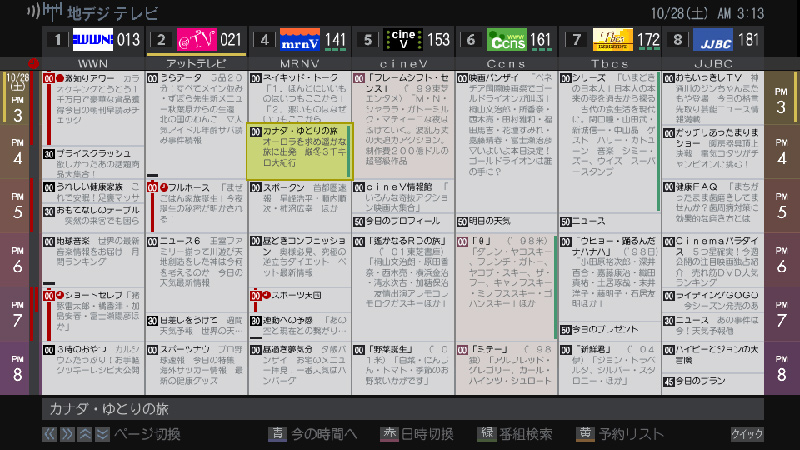Image resolution: width=800 pixels, height=450 pixels.
Task: Select remote number 8 channel button
Action: tap(677, 40)
